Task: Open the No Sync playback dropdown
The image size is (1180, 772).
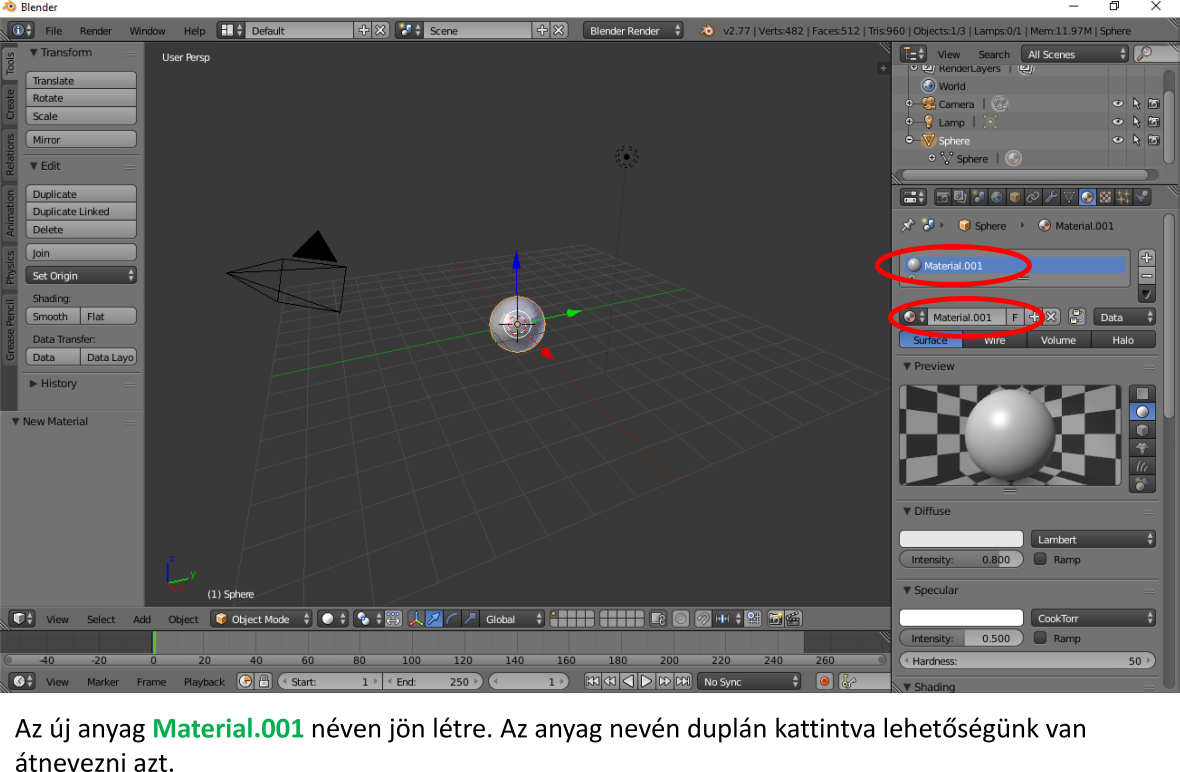Action: pyautogui.click(x=749, y=681)
